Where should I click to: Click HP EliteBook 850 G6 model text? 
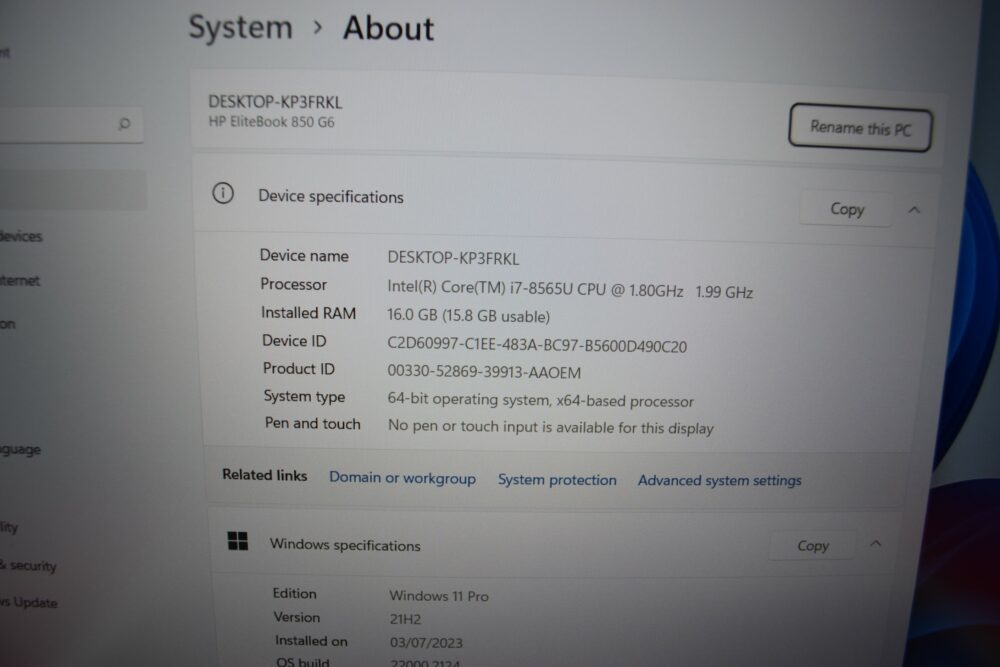pos(271,121)
